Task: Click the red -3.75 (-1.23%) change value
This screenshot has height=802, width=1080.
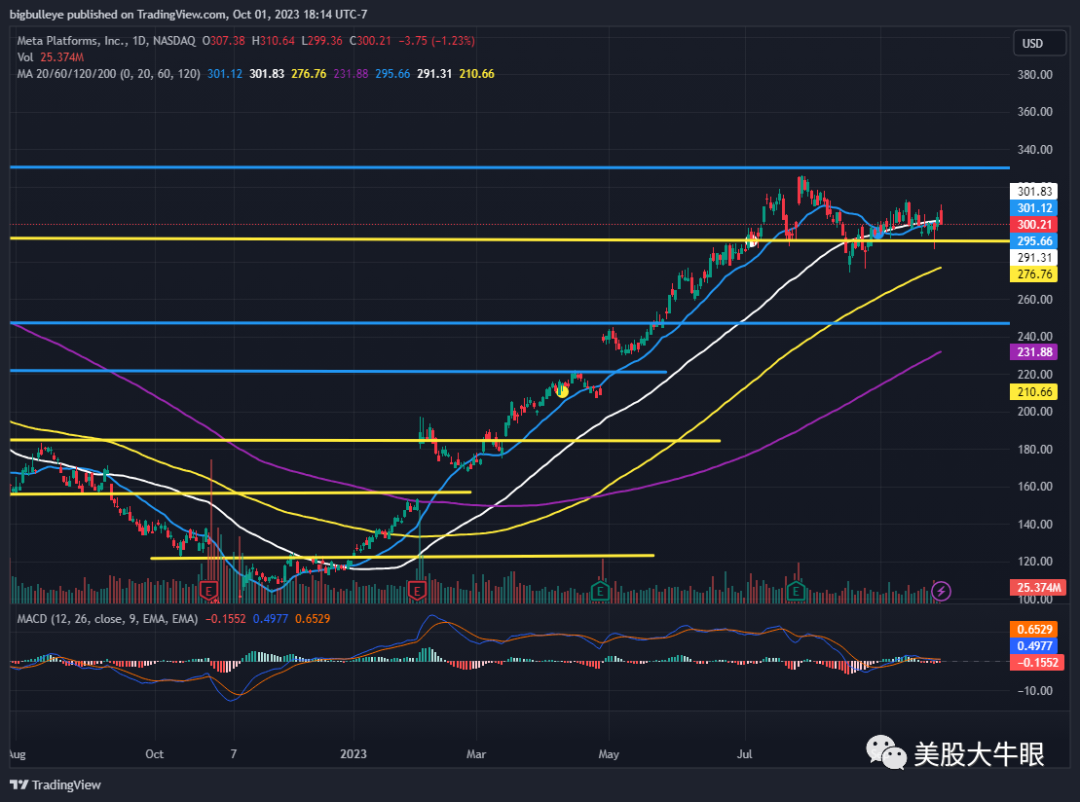Action: click(x=437, y=41)
